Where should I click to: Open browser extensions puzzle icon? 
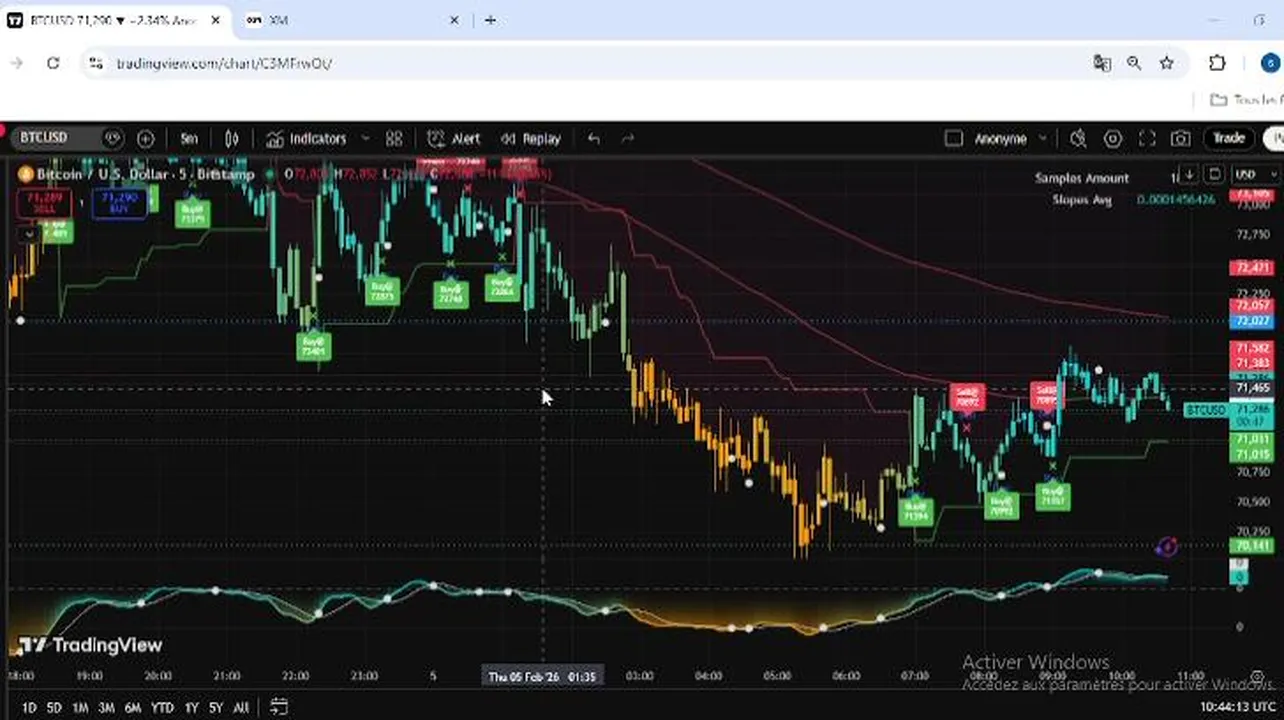pos(1217,63)
